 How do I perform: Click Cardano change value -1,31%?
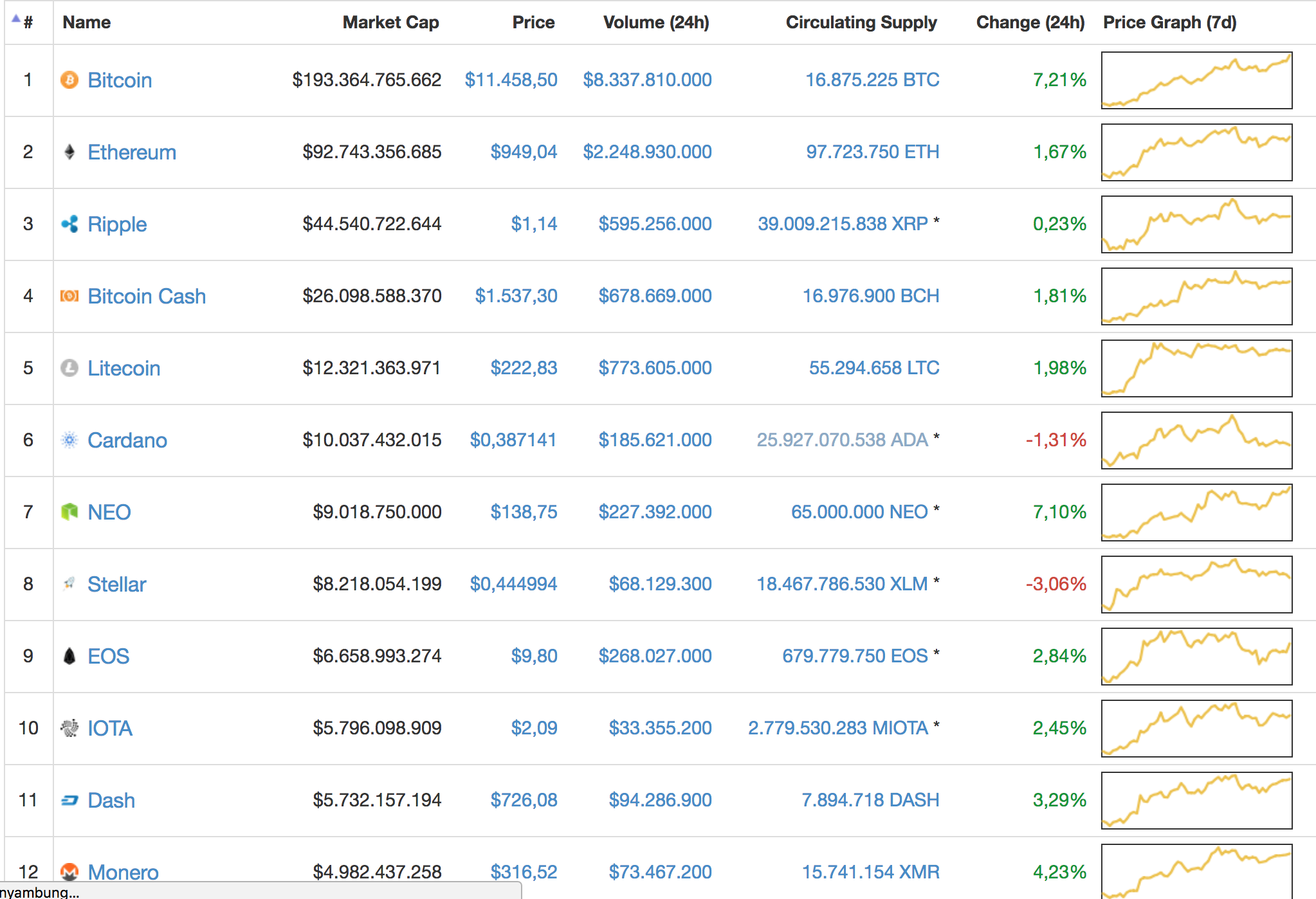point(1056,440)
